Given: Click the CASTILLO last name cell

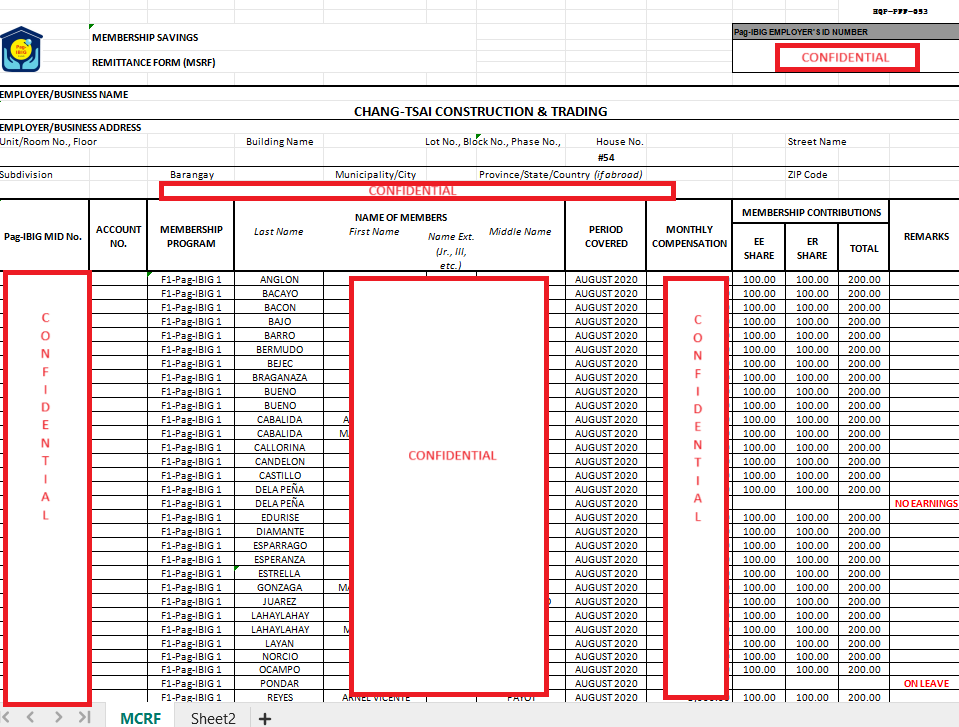Looking at the screenshot, I should click(x=280, y=475).
